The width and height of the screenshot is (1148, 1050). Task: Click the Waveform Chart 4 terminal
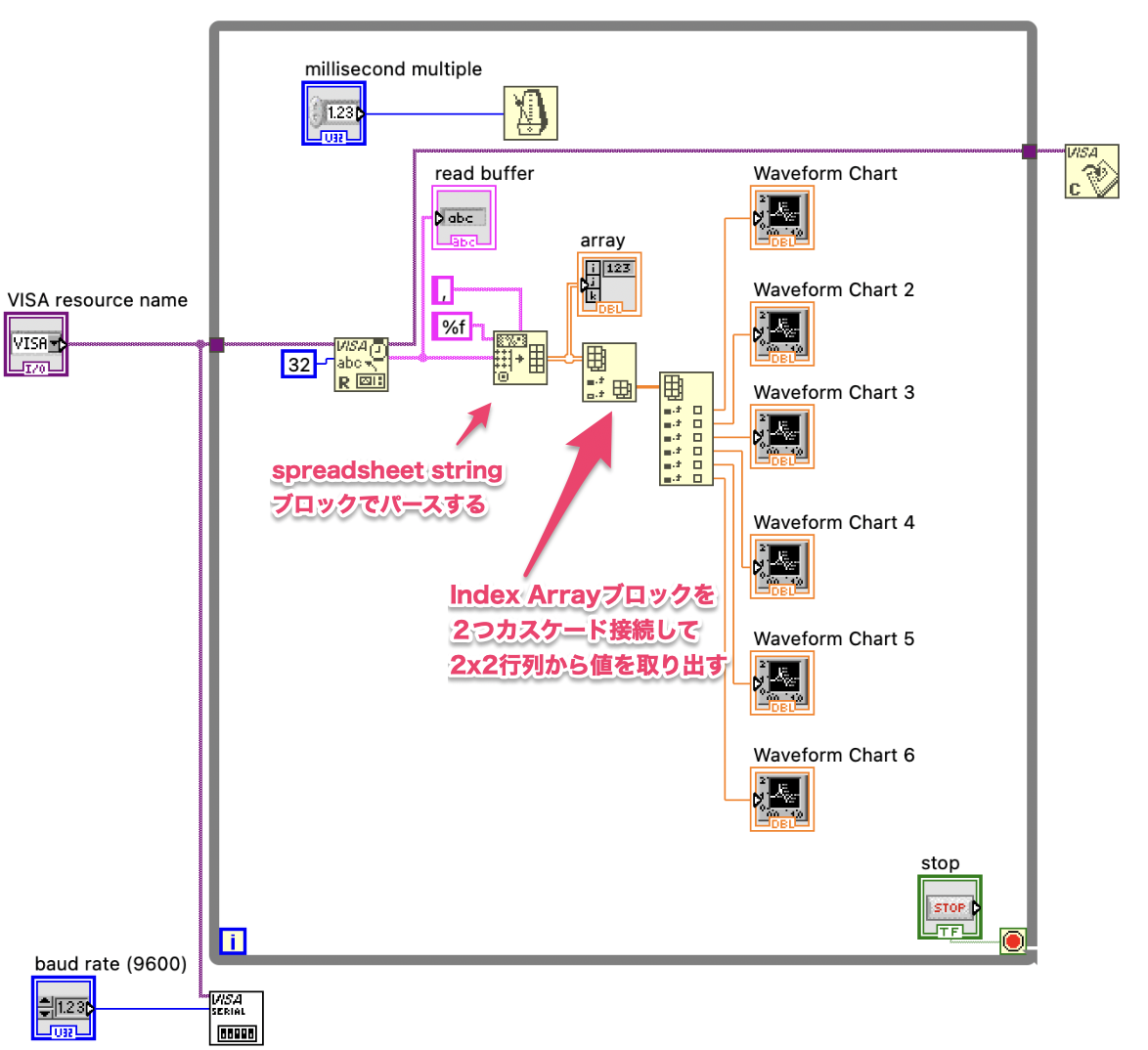click(782, 567)
